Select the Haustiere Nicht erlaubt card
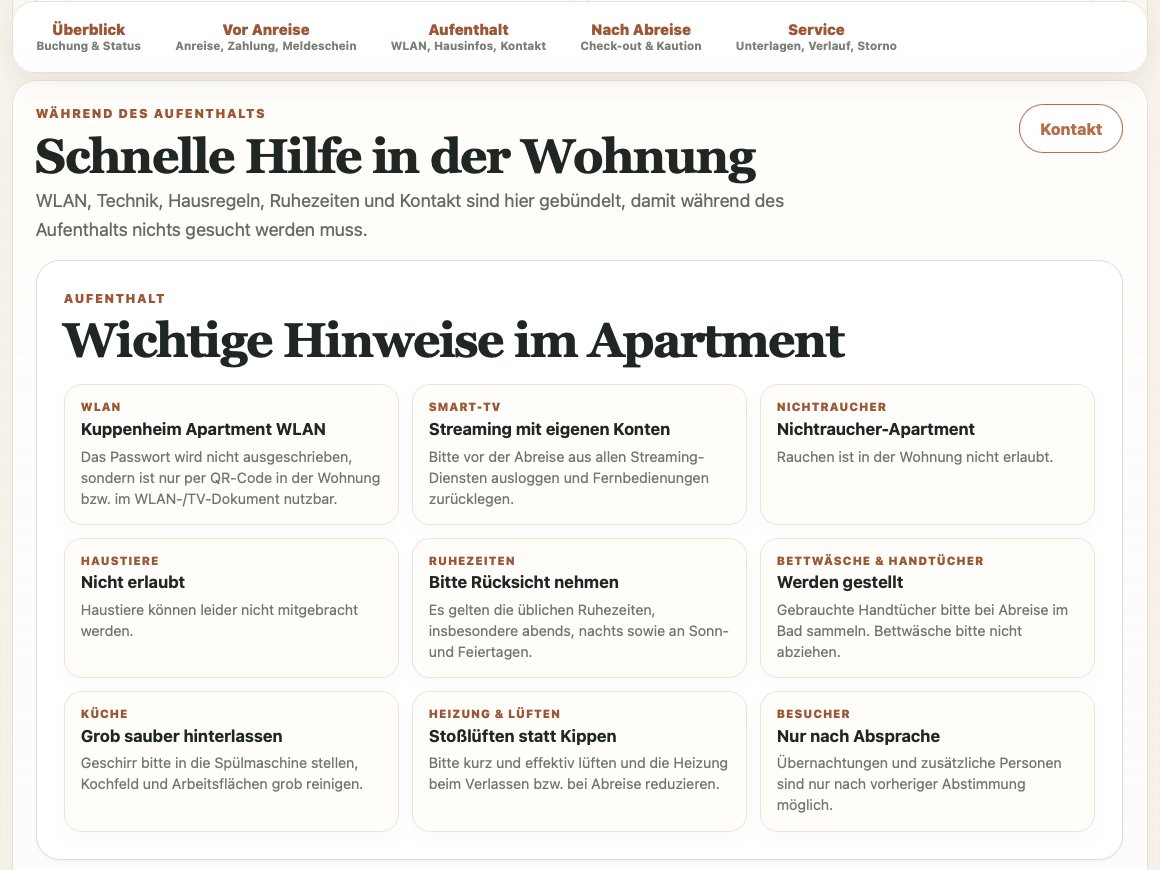Screen dimensions: 1160x870 coord(232,607)
